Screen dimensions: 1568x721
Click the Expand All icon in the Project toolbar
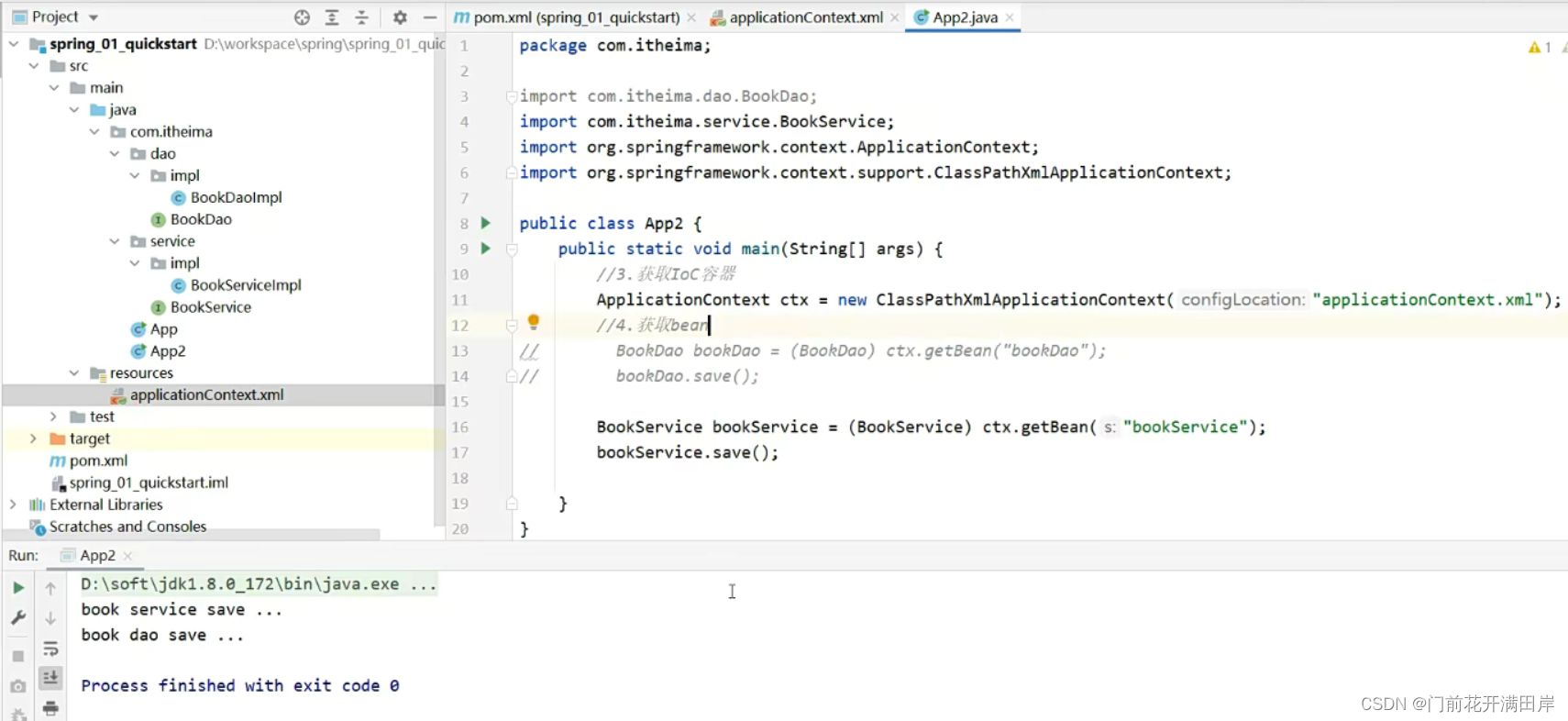332,17
